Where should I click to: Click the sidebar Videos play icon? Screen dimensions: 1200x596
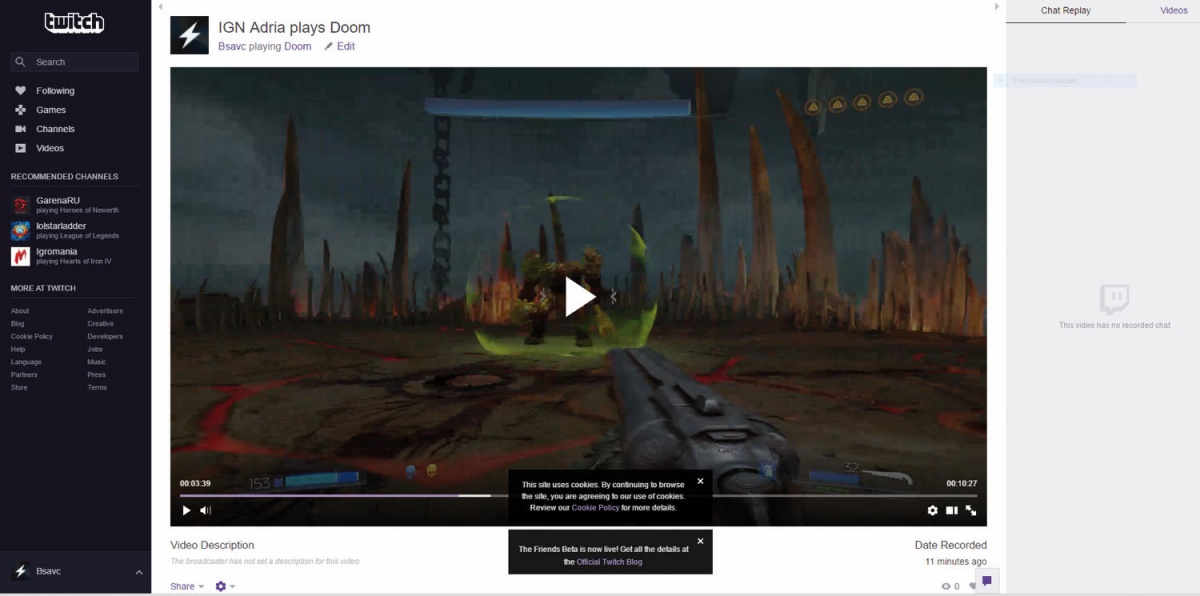click(20, 148)
